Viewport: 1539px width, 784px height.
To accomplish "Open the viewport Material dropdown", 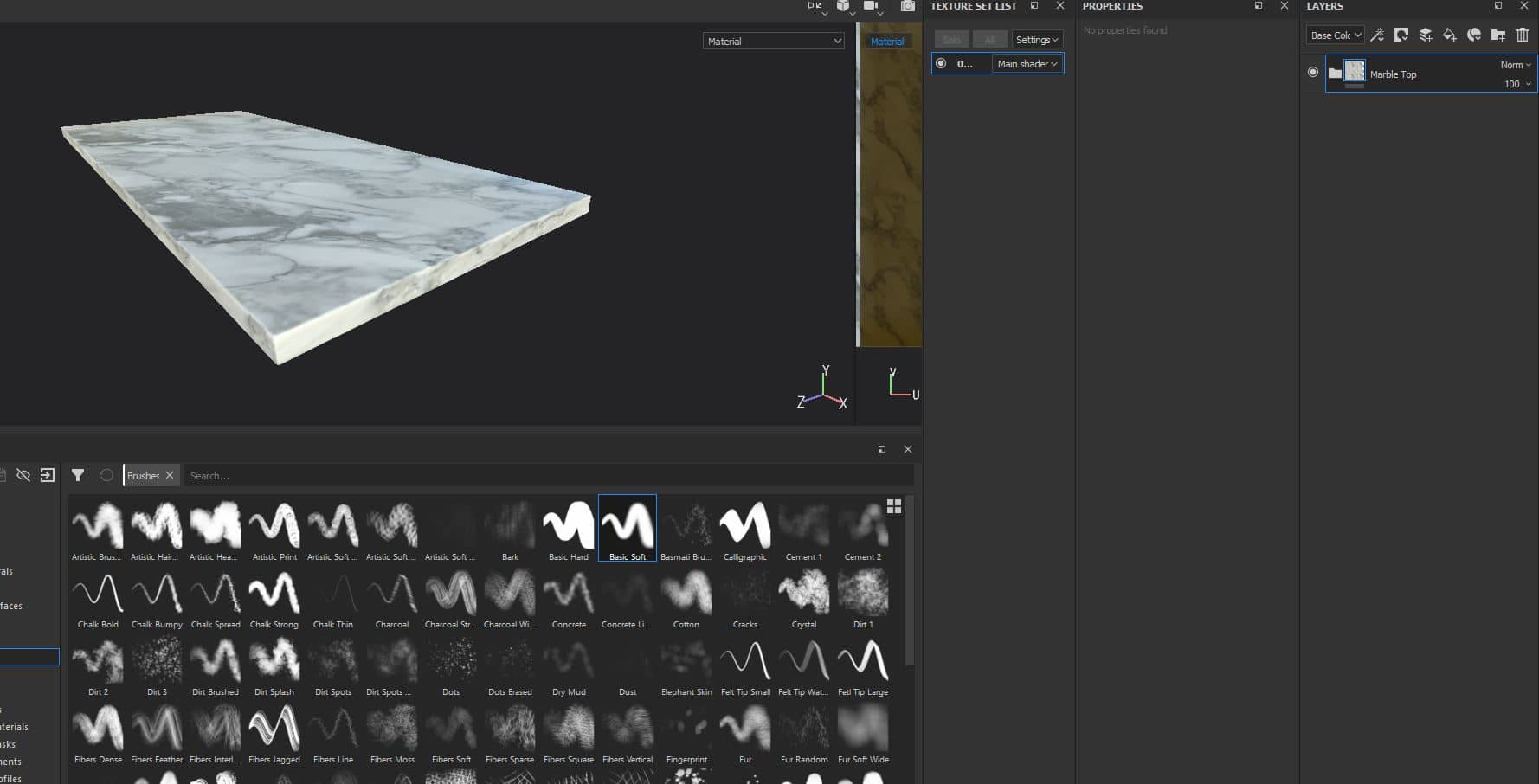I will pos(773,41).
